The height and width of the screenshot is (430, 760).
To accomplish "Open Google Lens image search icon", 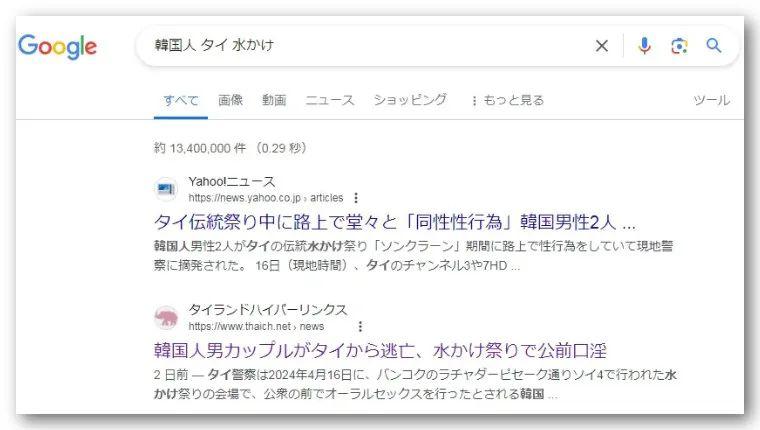I will pos(679,46).
